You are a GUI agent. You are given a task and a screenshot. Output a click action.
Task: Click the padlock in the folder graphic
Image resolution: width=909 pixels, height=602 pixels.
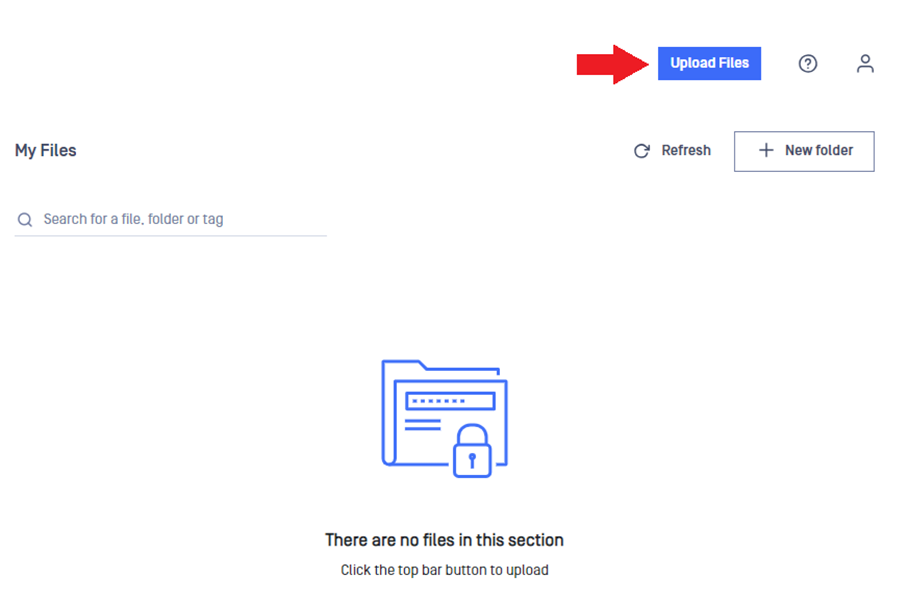pos(472,451)
